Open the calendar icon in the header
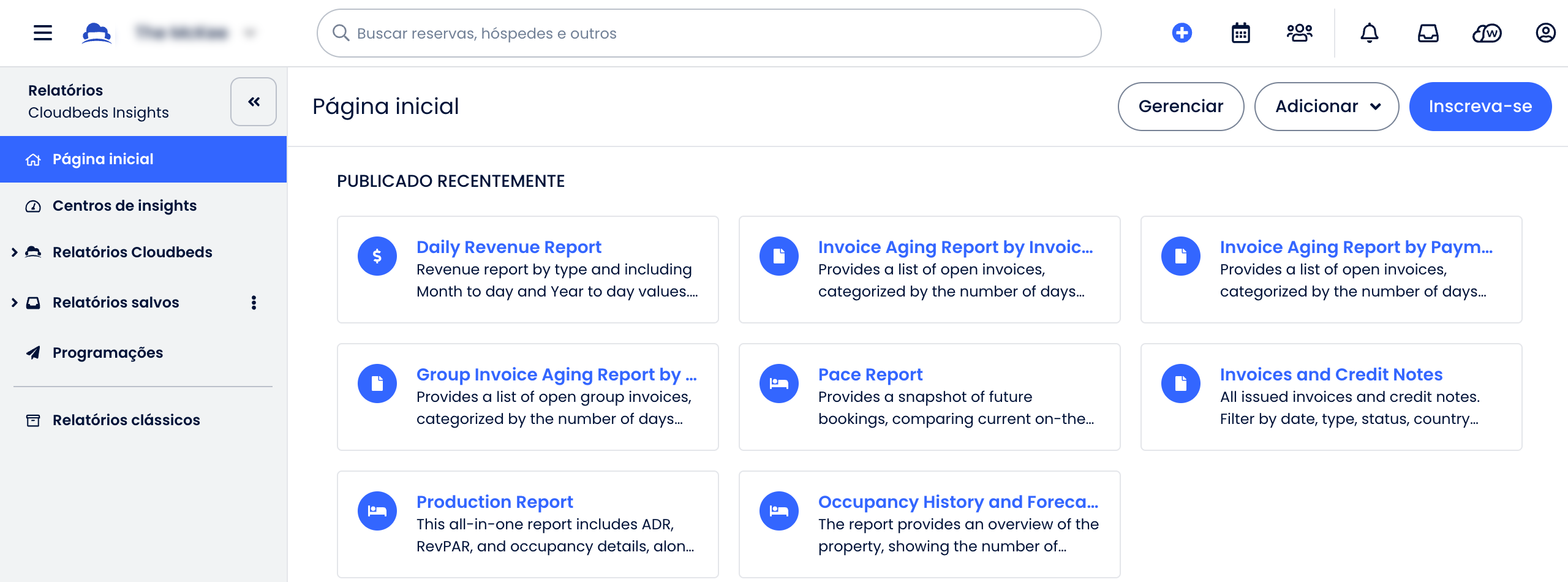Viewport: 1568px width, 582px height. click(1240, 32)
